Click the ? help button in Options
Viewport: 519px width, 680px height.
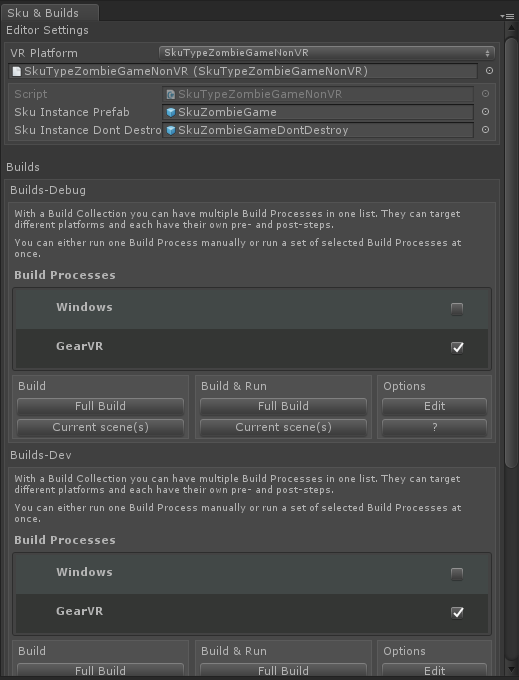pyautogui.click(x=434, y=428)
